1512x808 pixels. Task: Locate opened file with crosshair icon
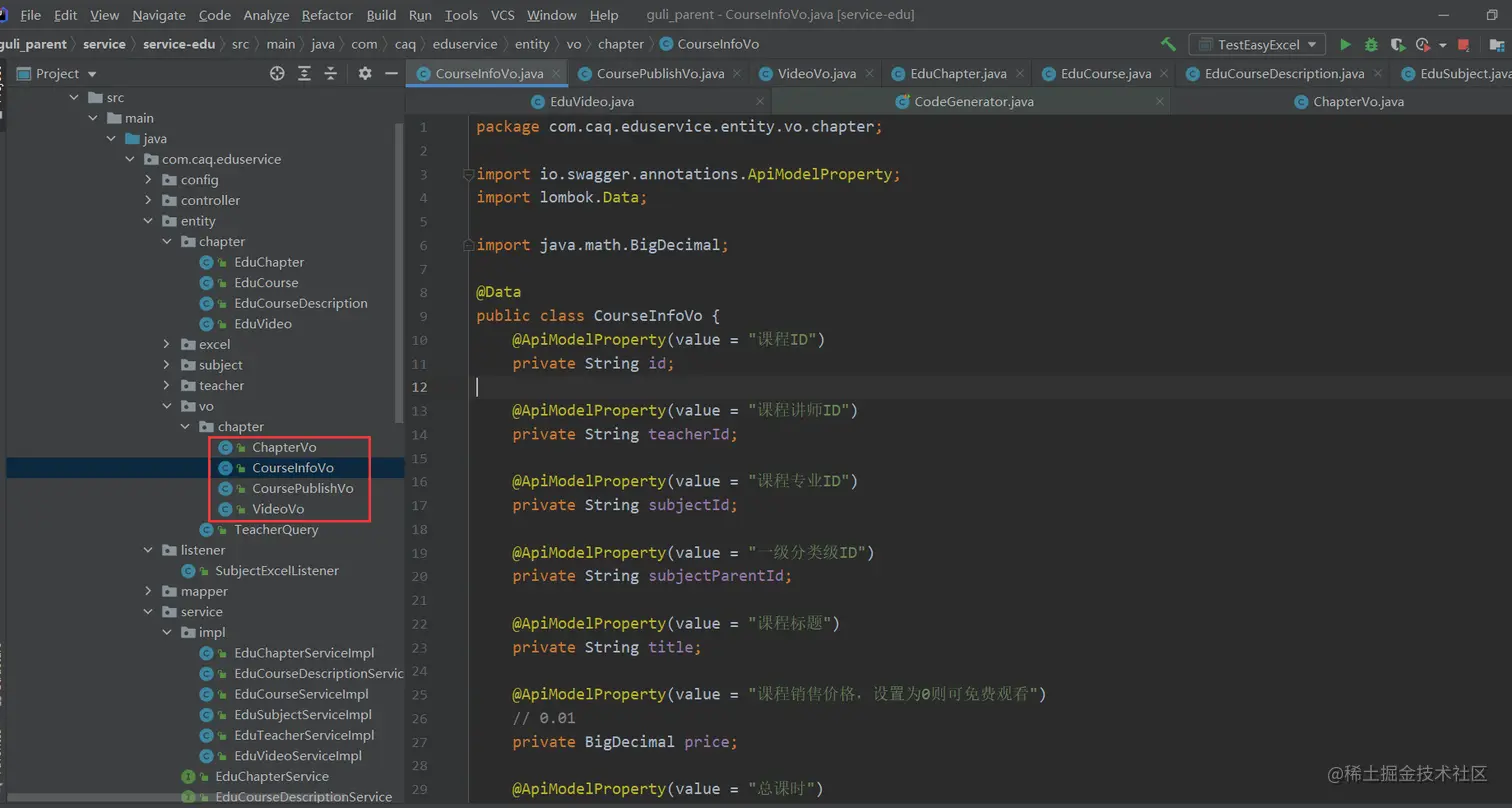tap(278, 73)
